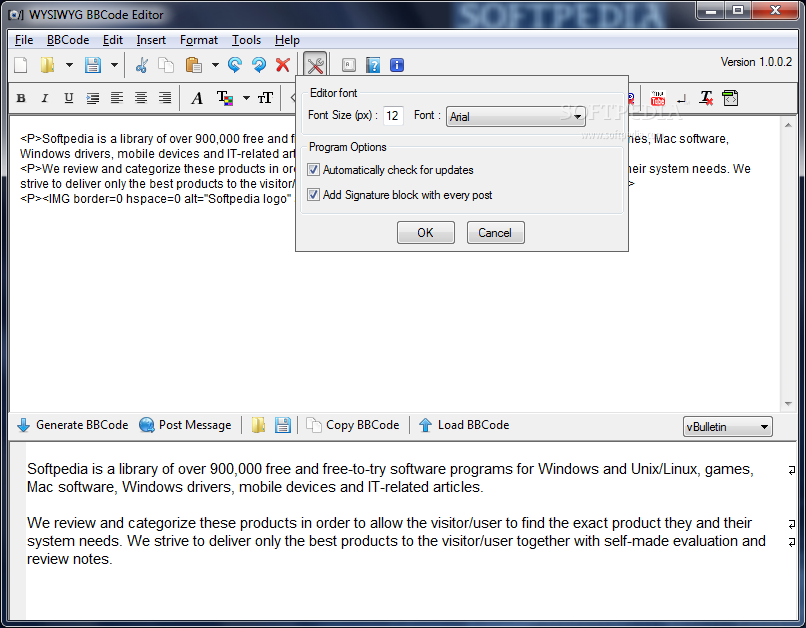Apply bold formatting with the B icon
806x628 pixels.
21,98
